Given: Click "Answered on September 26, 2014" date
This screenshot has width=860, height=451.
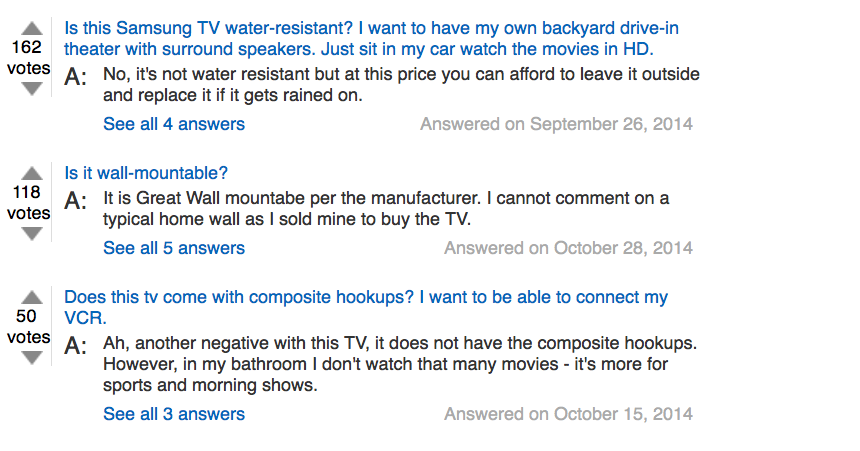Looking at the screenshot, I should (x=556, y=124).
